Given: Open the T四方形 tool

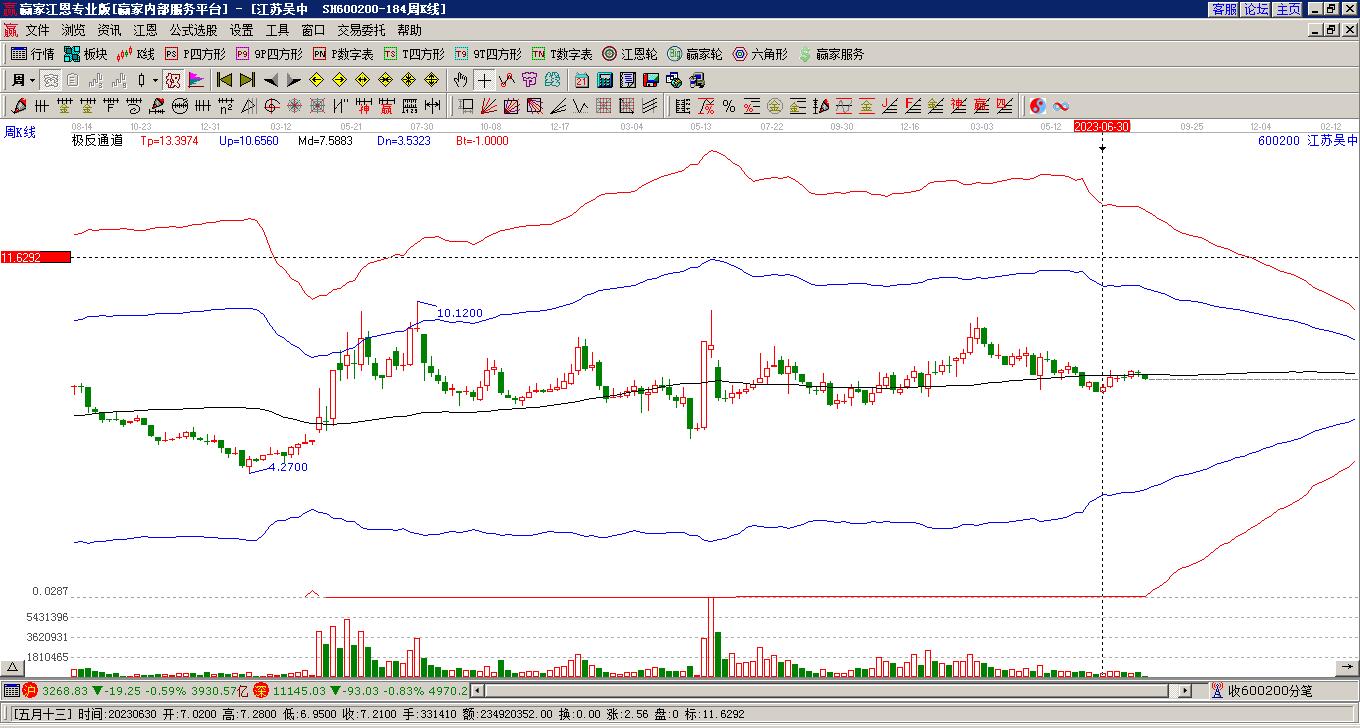Looking at the screenshot, I should pos(415,54).
